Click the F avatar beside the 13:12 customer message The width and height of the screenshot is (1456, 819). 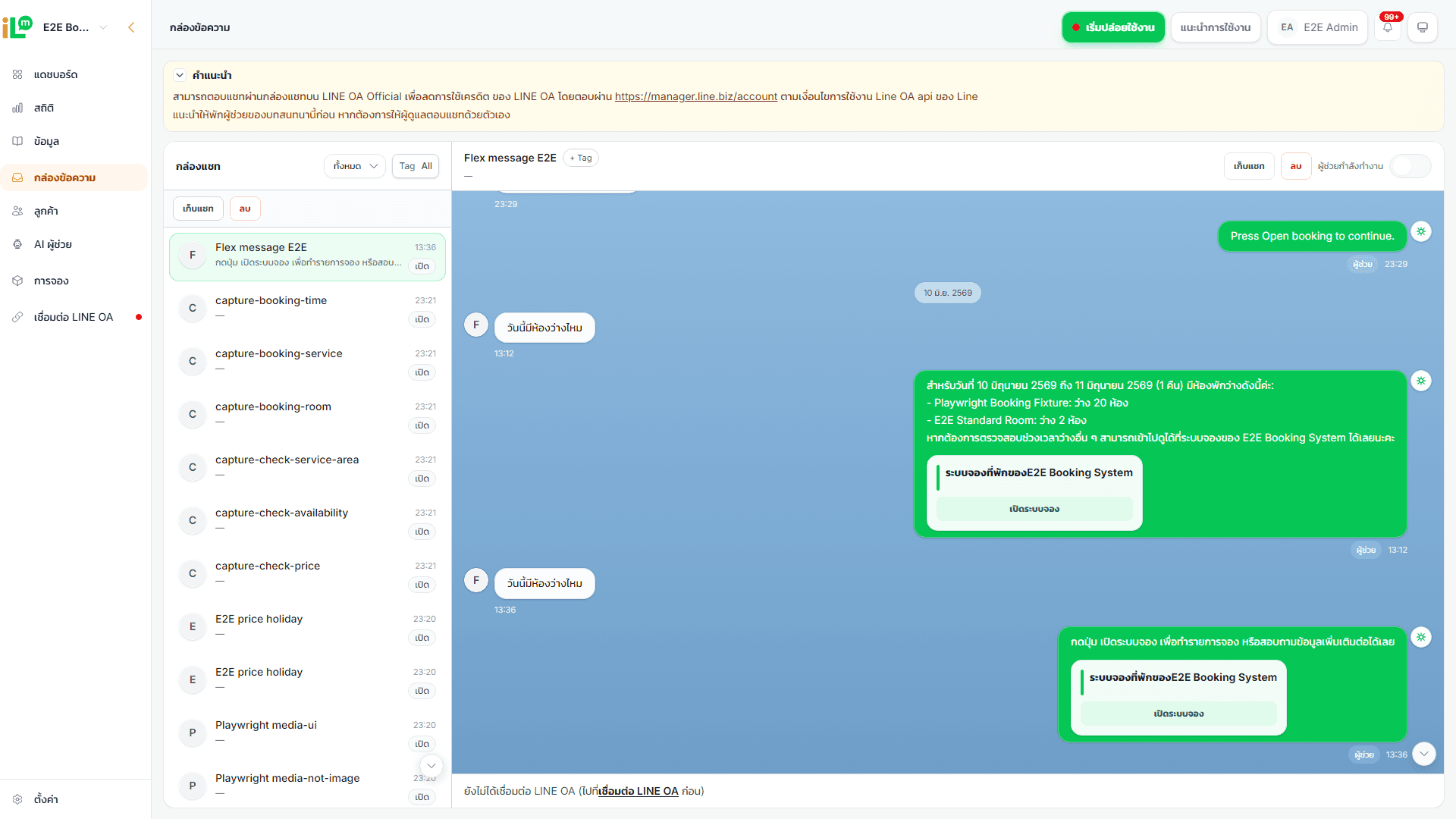476,325
